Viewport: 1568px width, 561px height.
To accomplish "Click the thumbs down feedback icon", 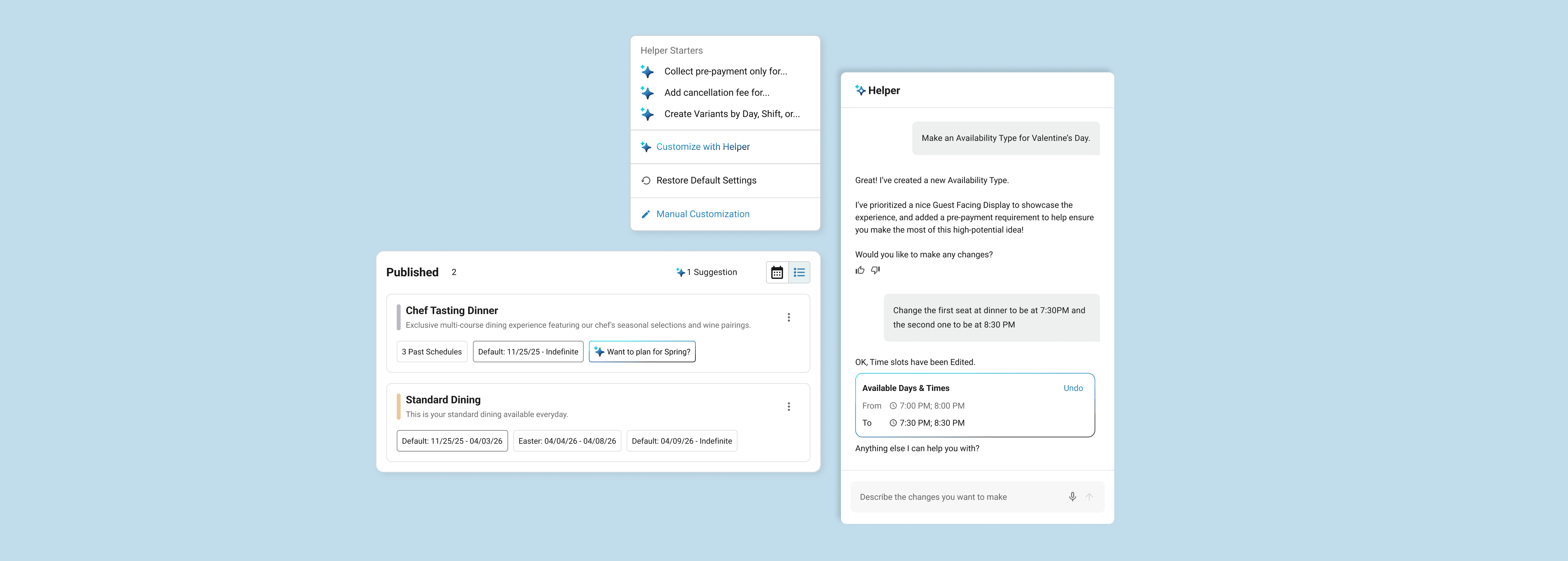I will point(875,270).
